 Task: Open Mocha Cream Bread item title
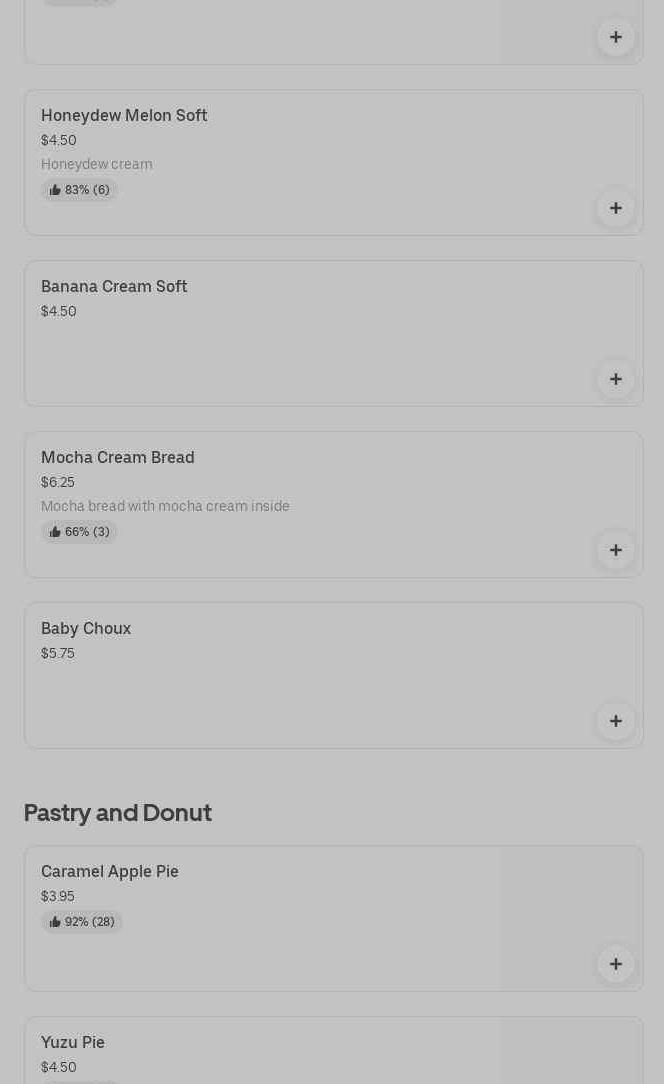pos(118,457)
